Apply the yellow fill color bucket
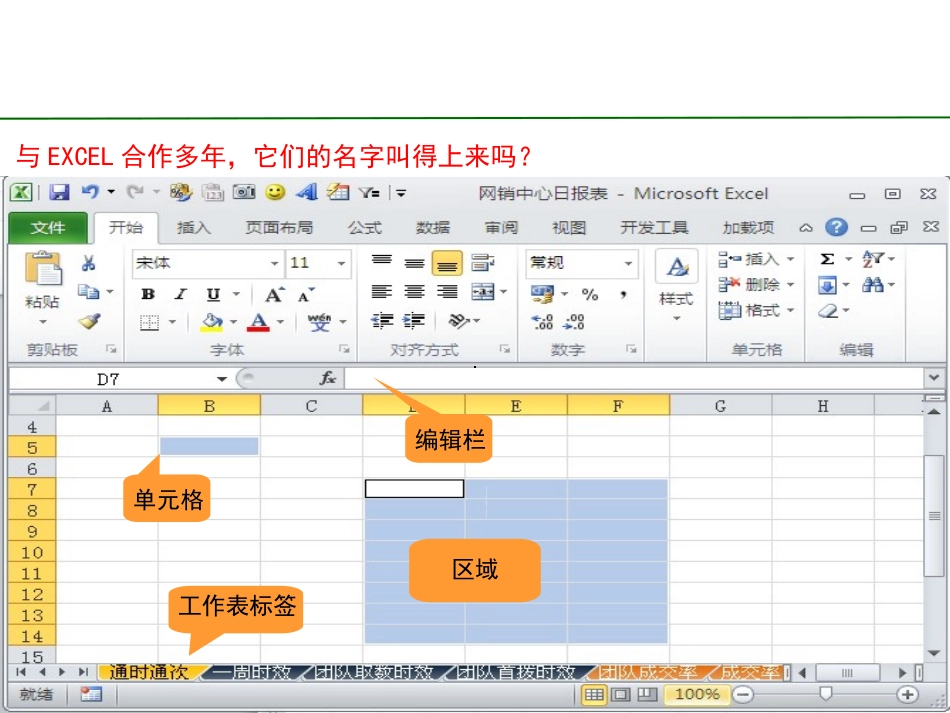The image size is (950, 713). point(211,322)
